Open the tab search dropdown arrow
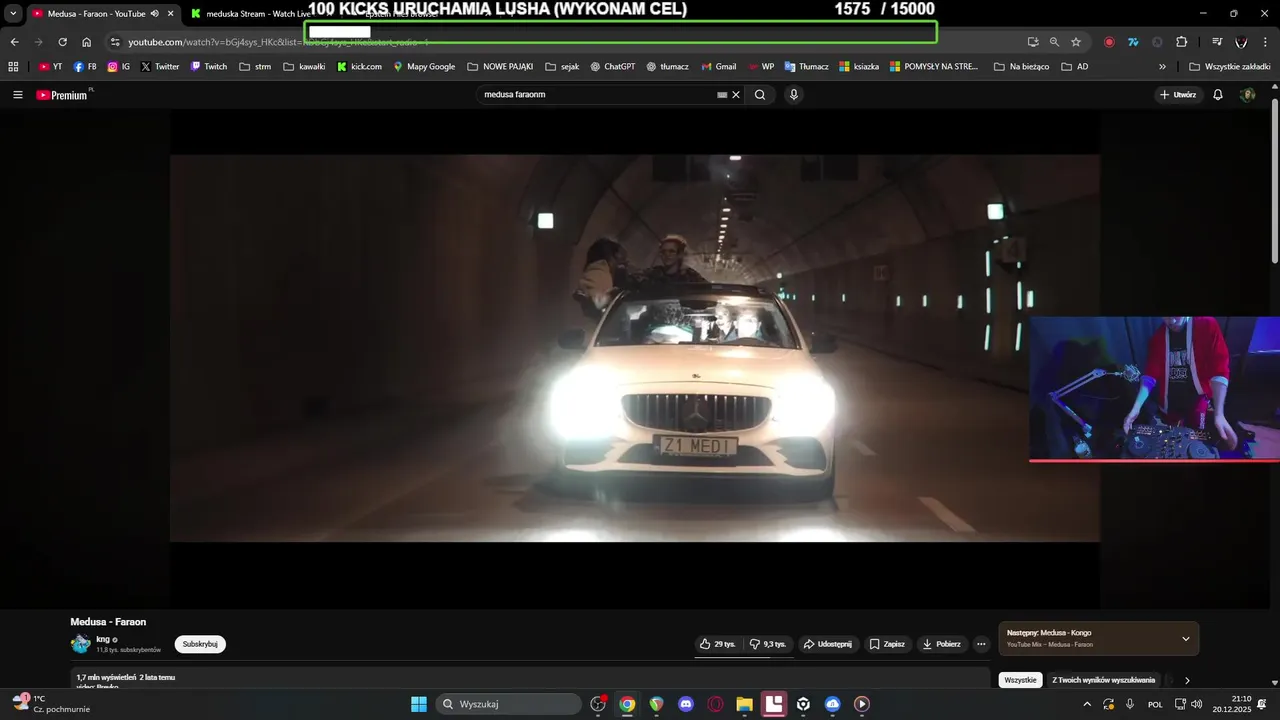1280x720 pixels. point(13,14)
